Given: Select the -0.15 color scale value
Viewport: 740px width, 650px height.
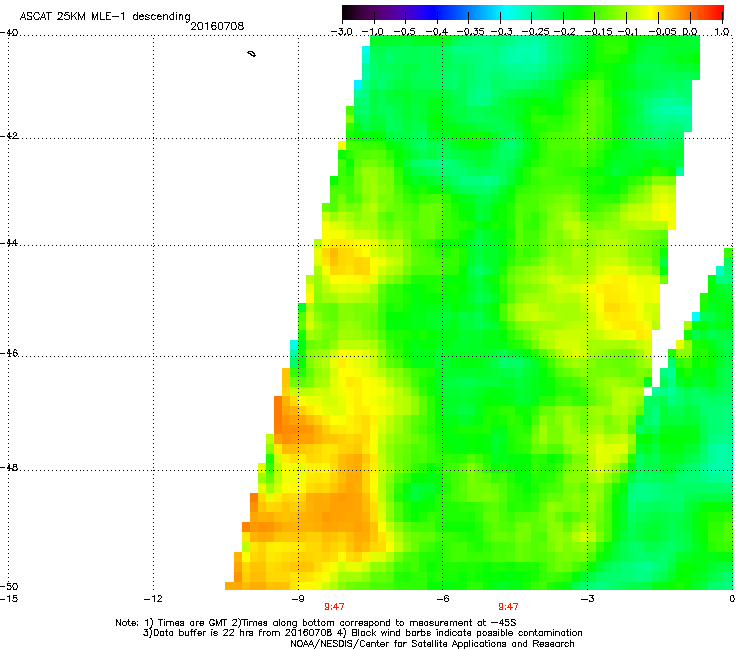Looking at the screenshot, I should pyautogui.click(x=598, y=32).
